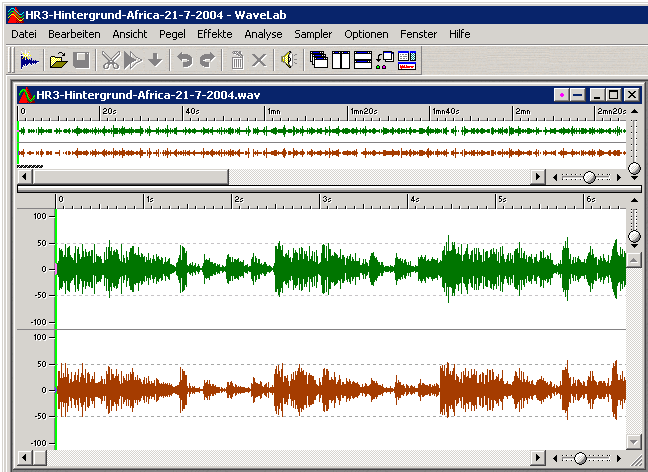Click main view horizontal zoom slider knob
Screen dimensions: 648x472
coord(579,458)
